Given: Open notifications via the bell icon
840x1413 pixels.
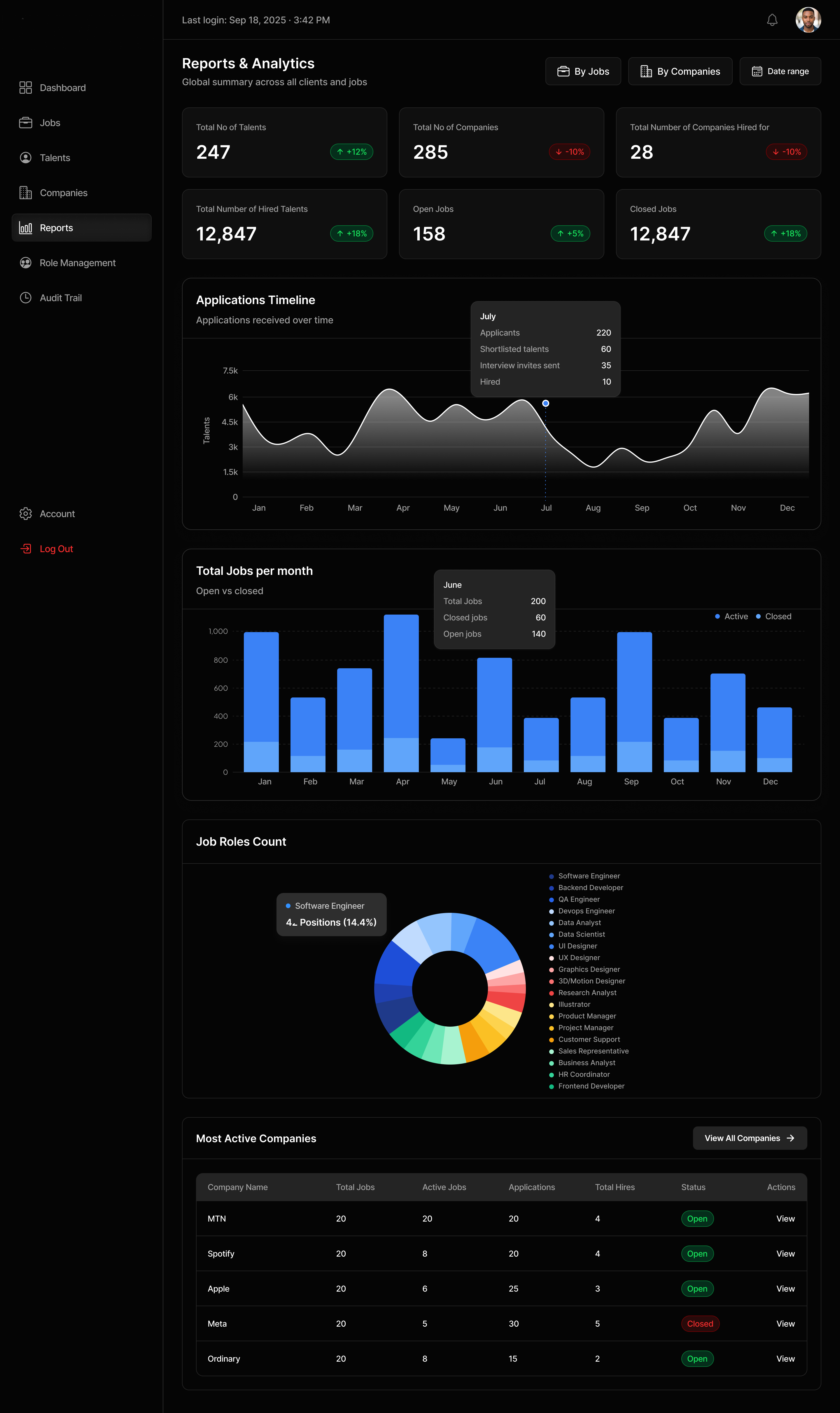Looking at the screenshot, I should (771, 20).
